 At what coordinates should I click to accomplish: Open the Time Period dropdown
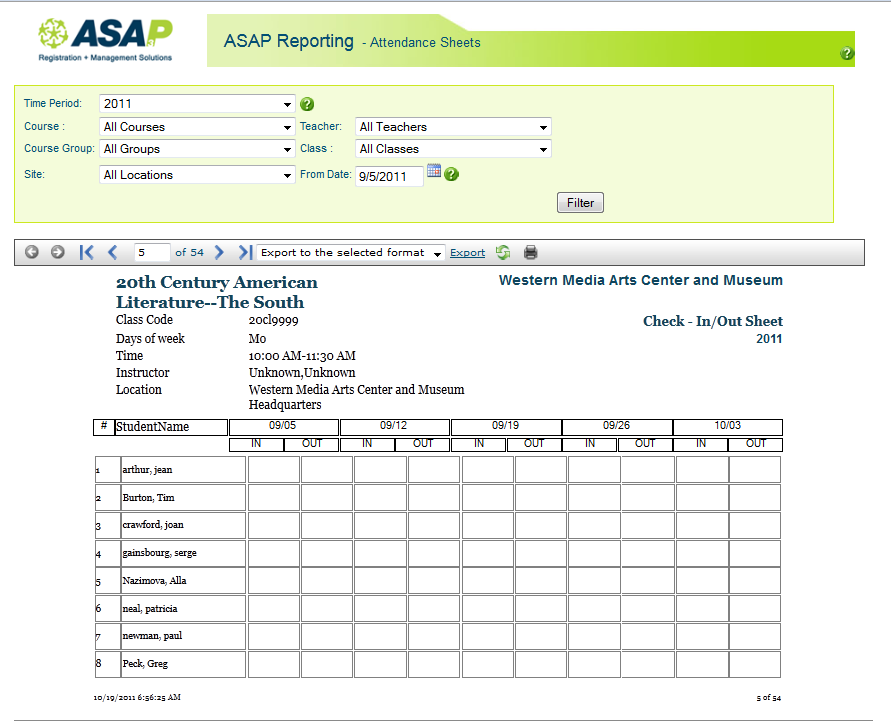pos(197,104)
